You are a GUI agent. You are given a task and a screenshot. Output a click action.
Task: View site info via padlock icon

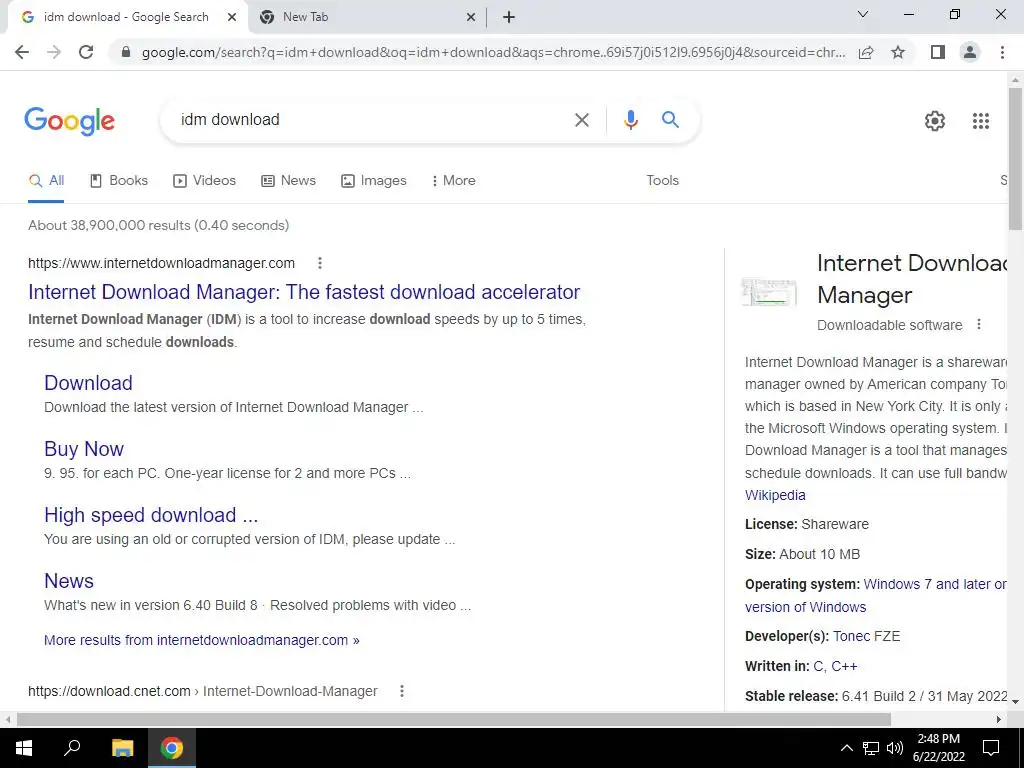[127, 52]
